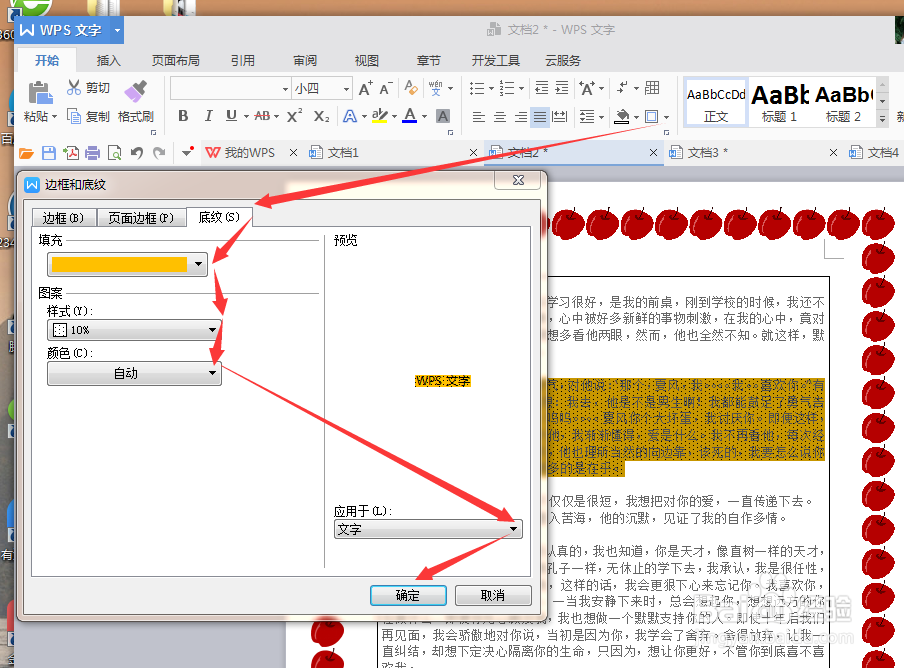Toggle justified paragraph alignment
904x668 pixels.
click(539, 117)
